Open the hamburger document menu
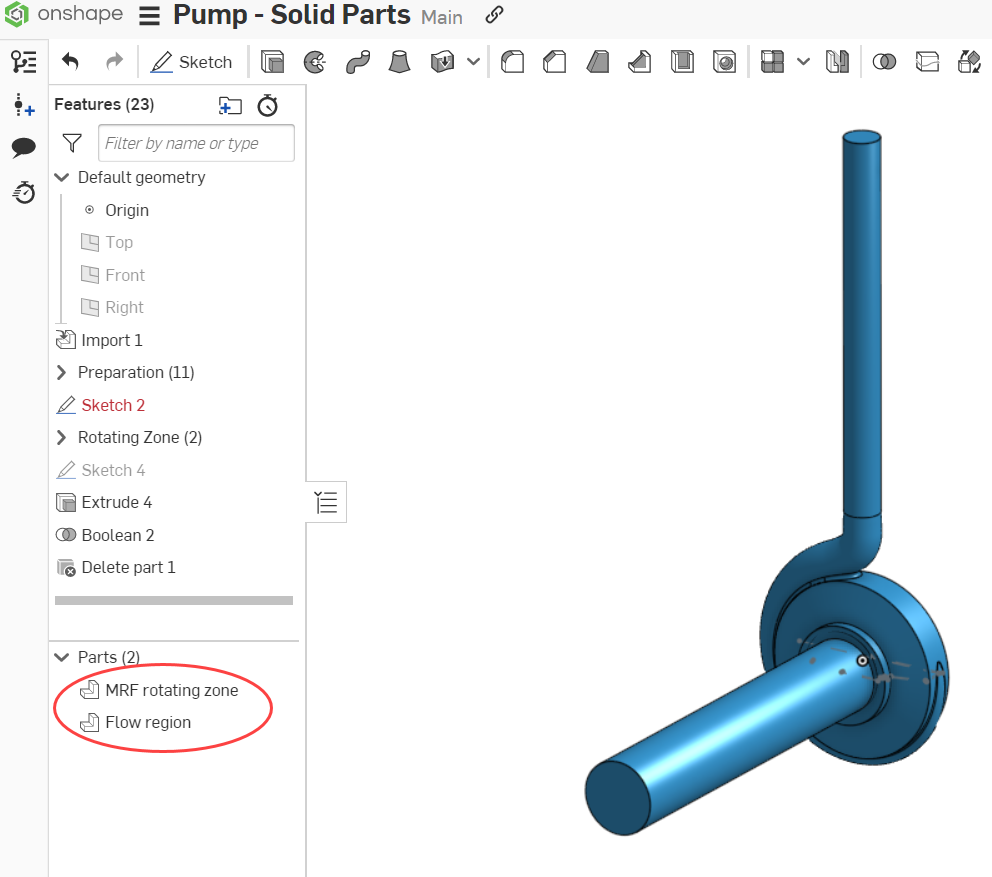The width and height of the screenshot is (992, 877). (x=149, y=15)
